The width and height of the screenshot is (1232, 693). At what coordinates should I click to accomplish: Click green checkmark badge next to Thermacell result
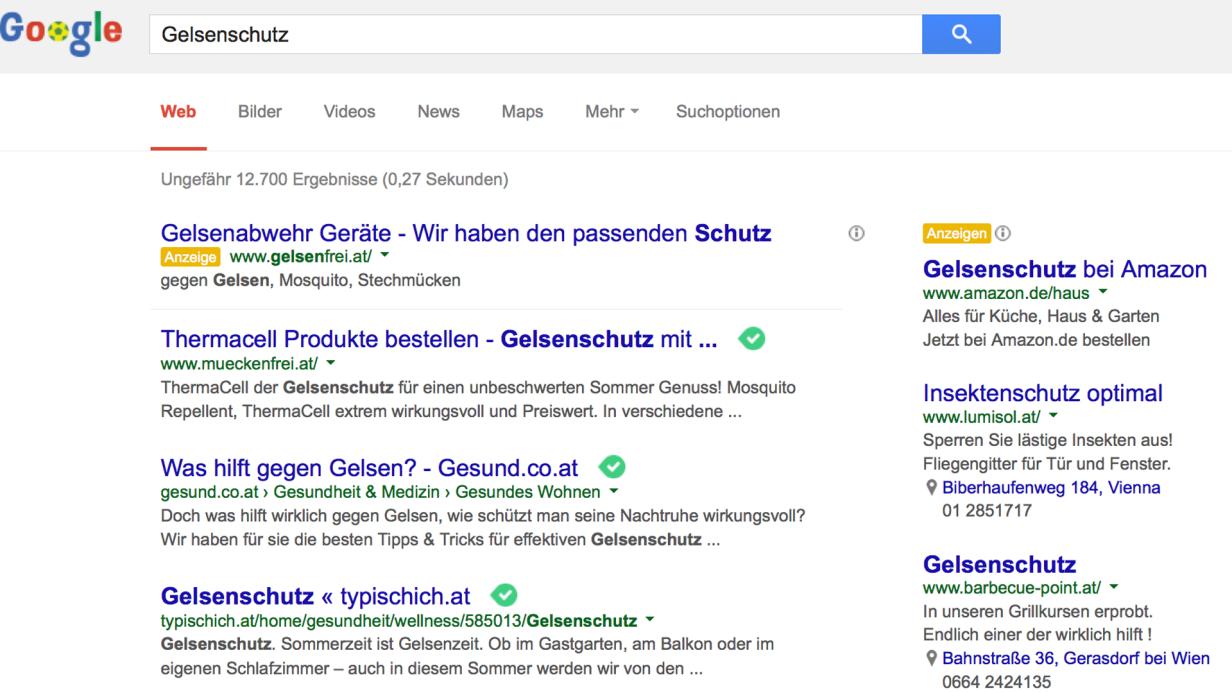click(x=751, y=339)
